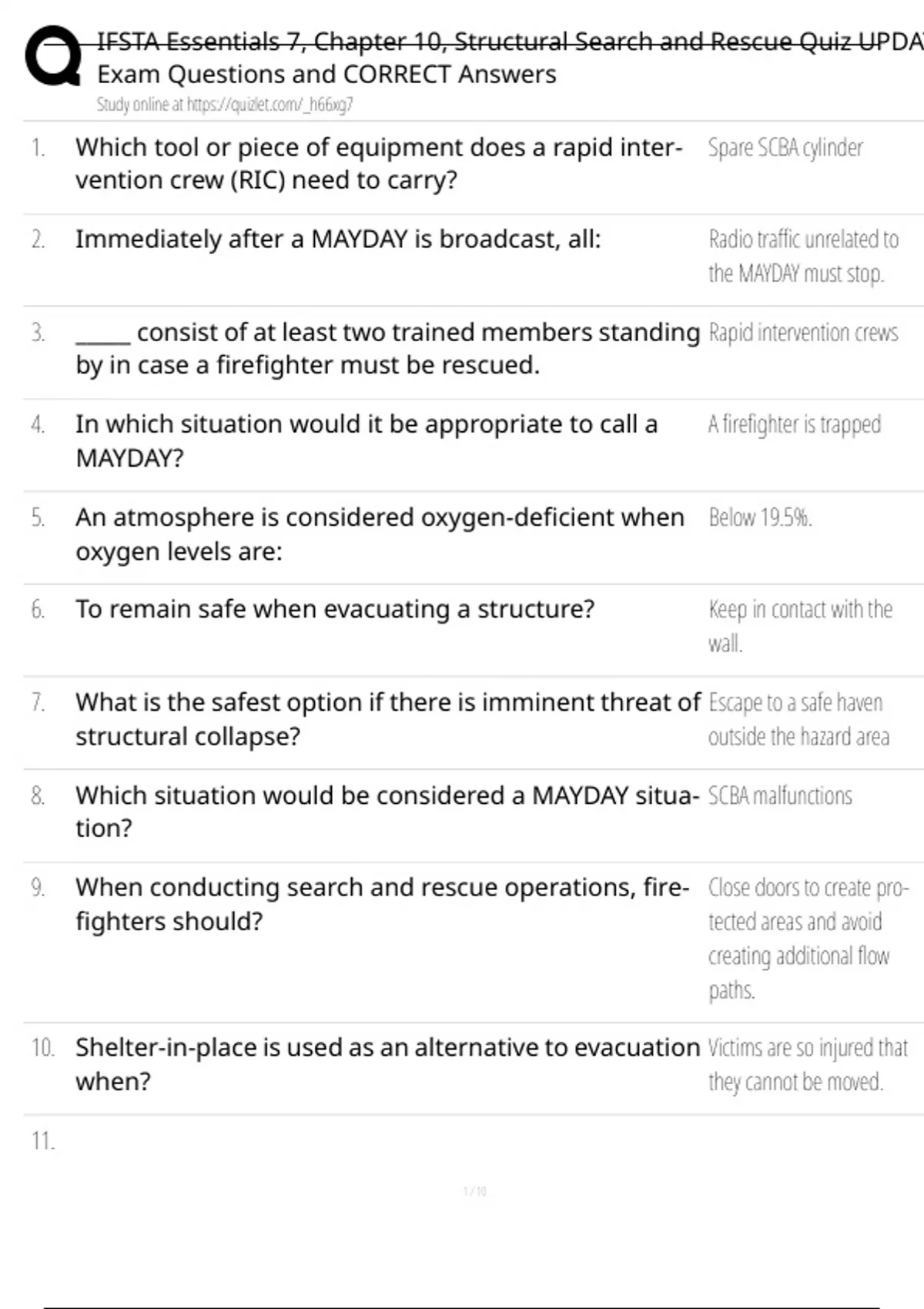Click question 5 about oxygen-deficient atmosphere
This screenshot has width=924, height=1309.
(379, 534)
